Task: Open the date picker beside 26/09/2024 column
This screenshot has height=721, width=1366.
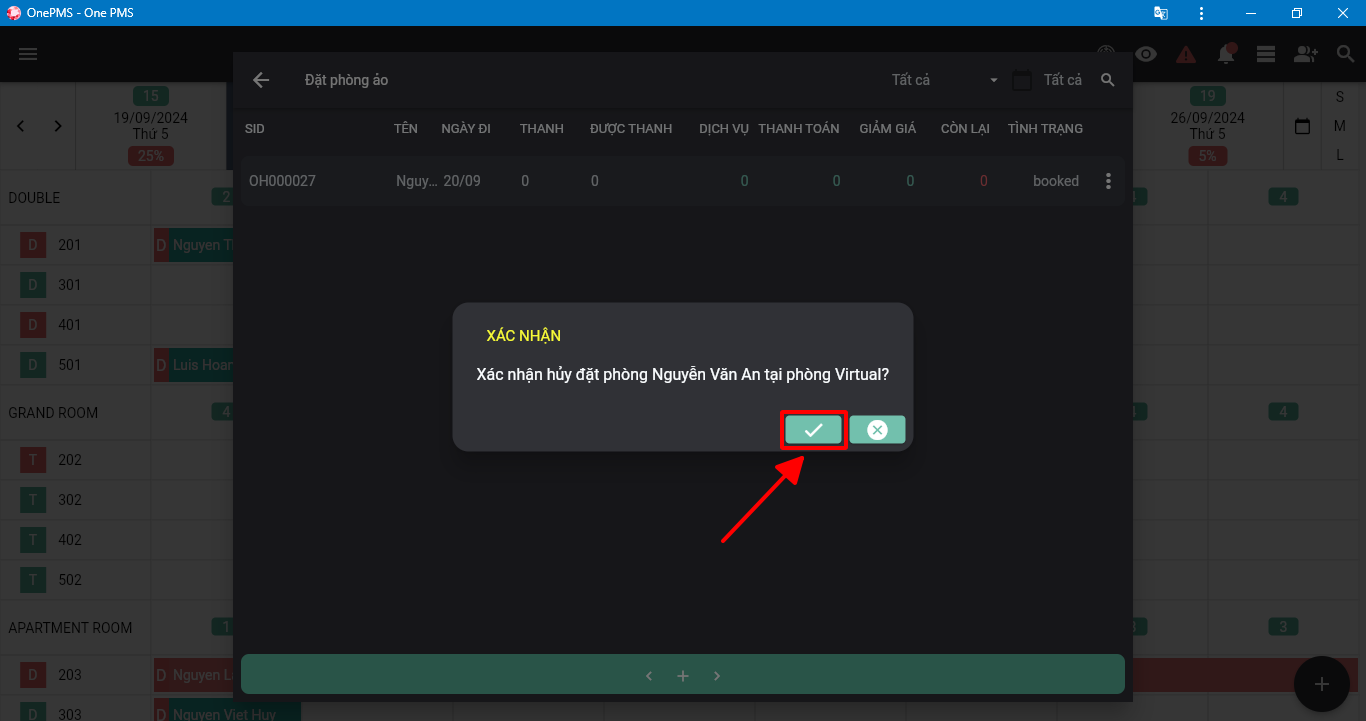Action: tap(1302, 127)
